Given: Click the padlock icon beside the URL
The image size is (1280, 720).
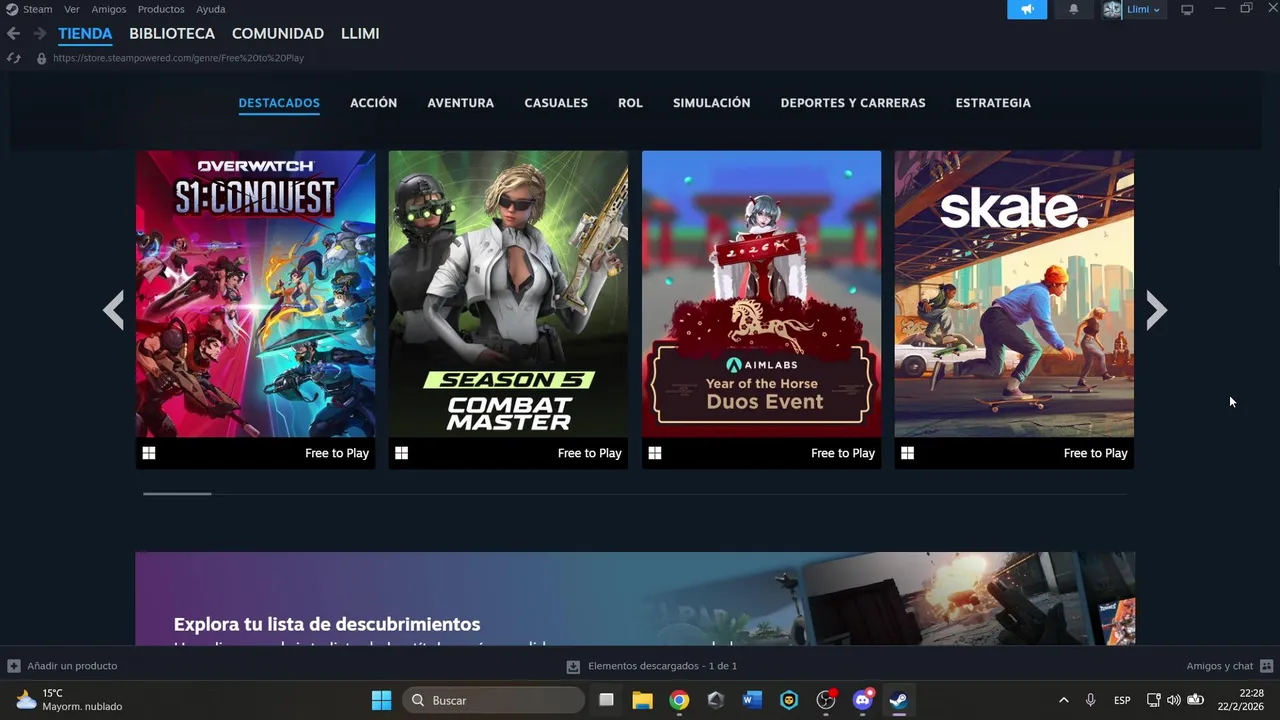Looking at the screenshot, I should tap(41, 58).
